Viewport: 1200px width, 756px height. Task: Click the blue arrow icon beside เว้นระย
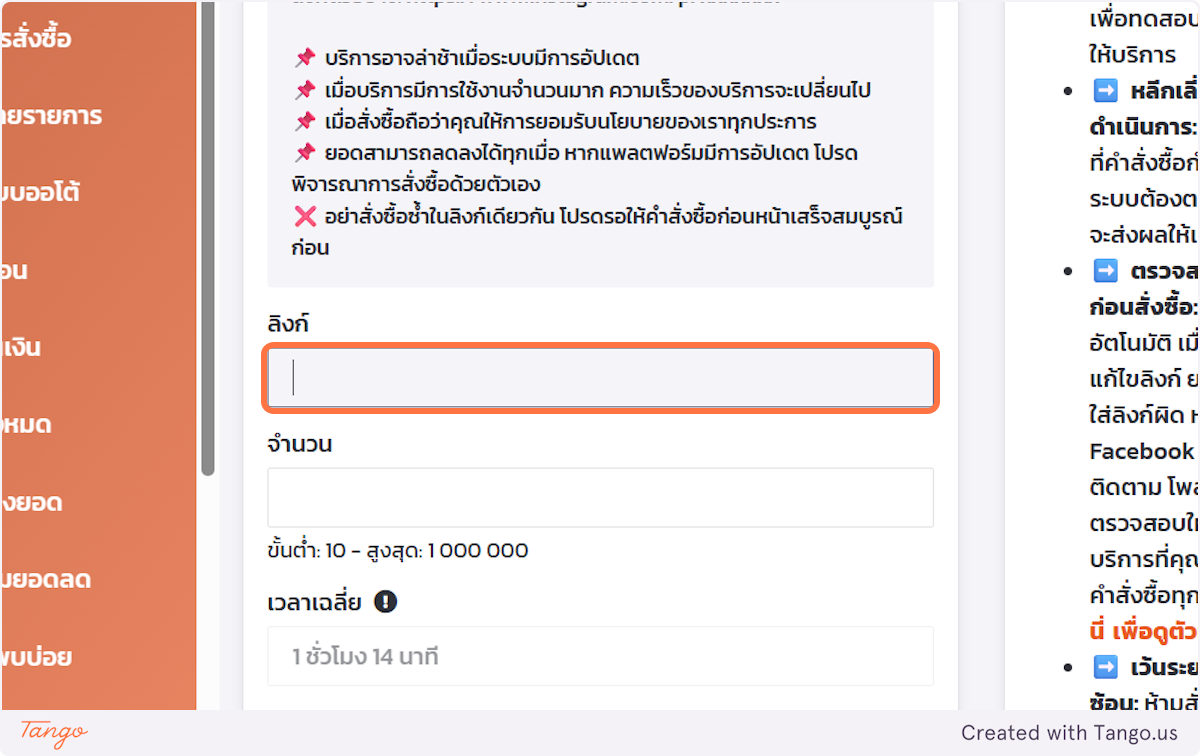pyautogui.click(x=1105, y=667)
